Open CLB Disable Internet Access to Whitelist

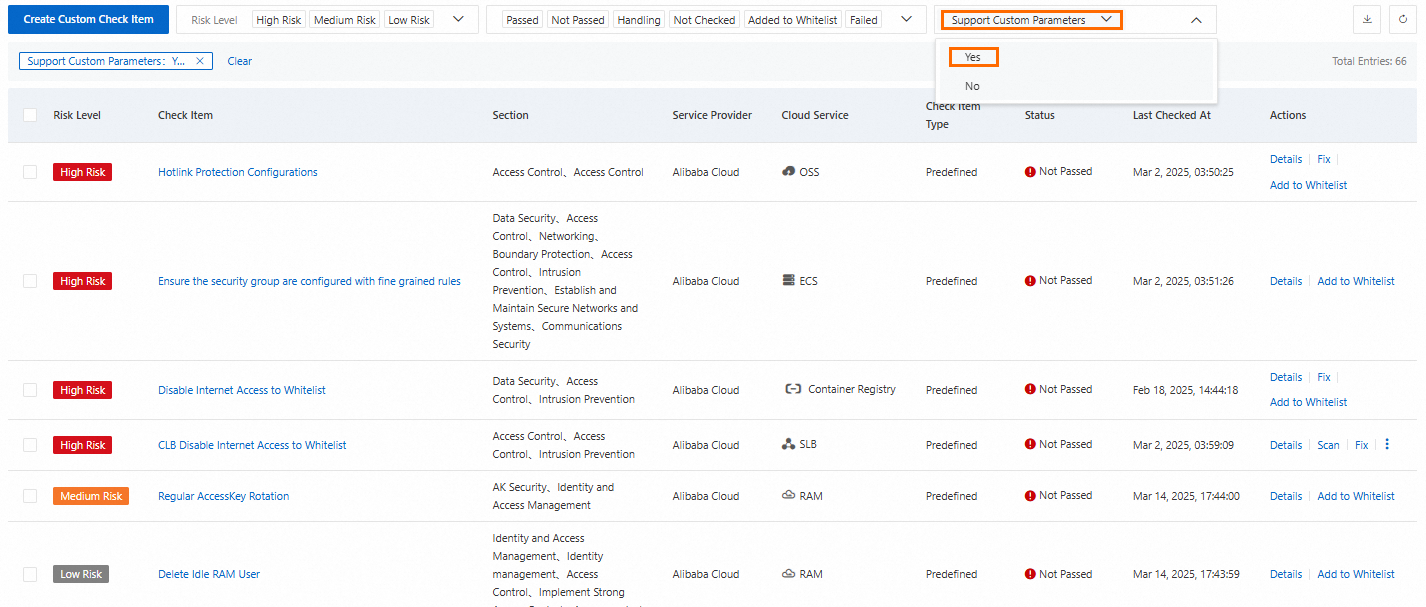coord(252,445)
